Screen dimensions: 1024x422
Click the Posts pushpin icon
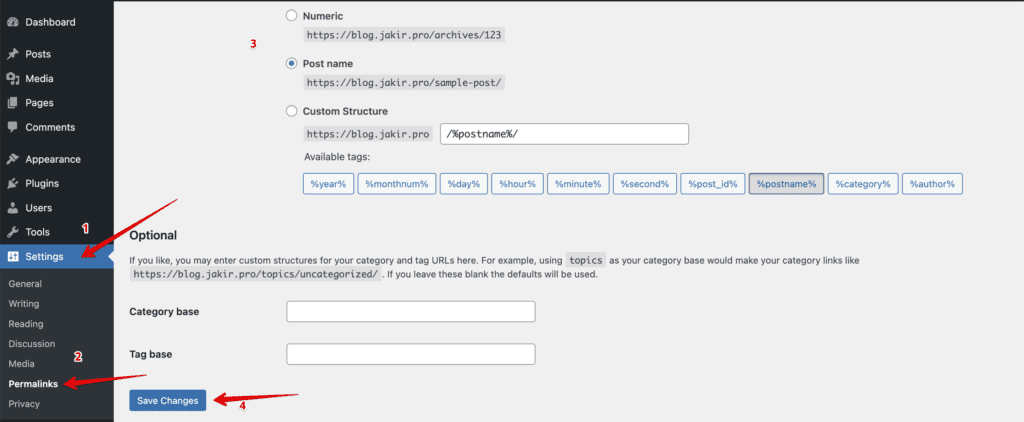[x=12, y=54]
